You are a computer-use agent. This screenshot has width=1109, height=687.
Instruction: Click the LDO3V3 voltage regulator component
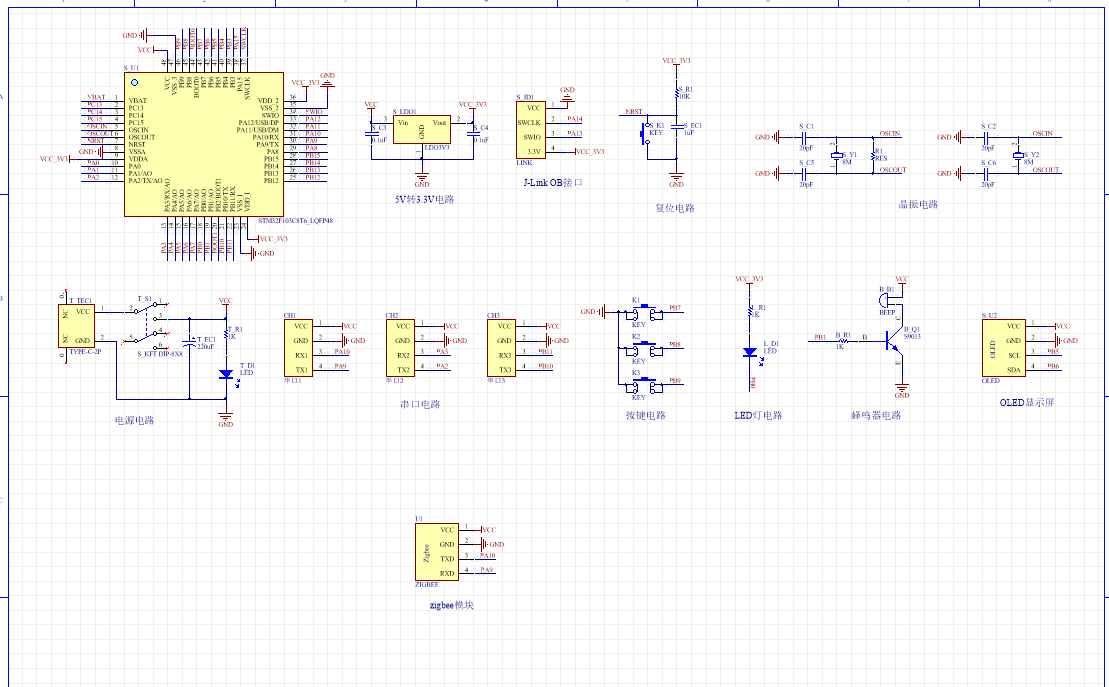tap(421, 129)
